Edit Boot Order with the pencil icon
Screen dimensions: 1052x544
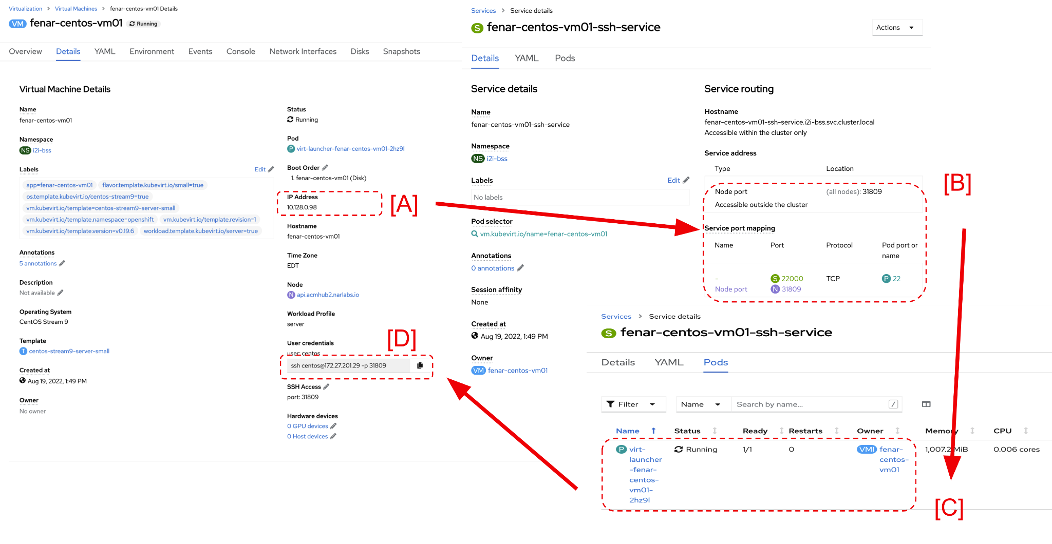[325, 168]
